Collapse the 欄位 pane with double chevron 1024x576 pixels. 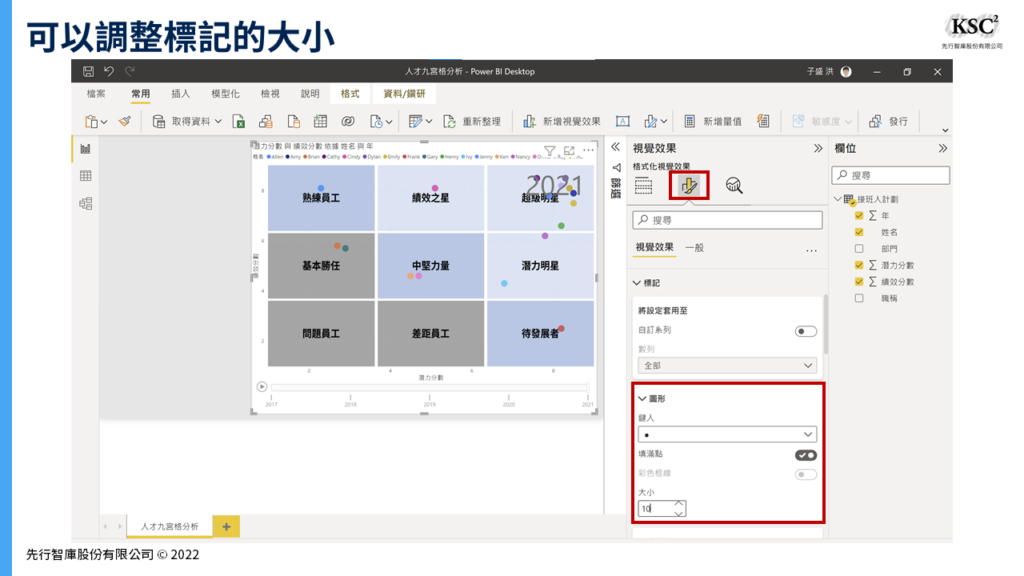942,148
